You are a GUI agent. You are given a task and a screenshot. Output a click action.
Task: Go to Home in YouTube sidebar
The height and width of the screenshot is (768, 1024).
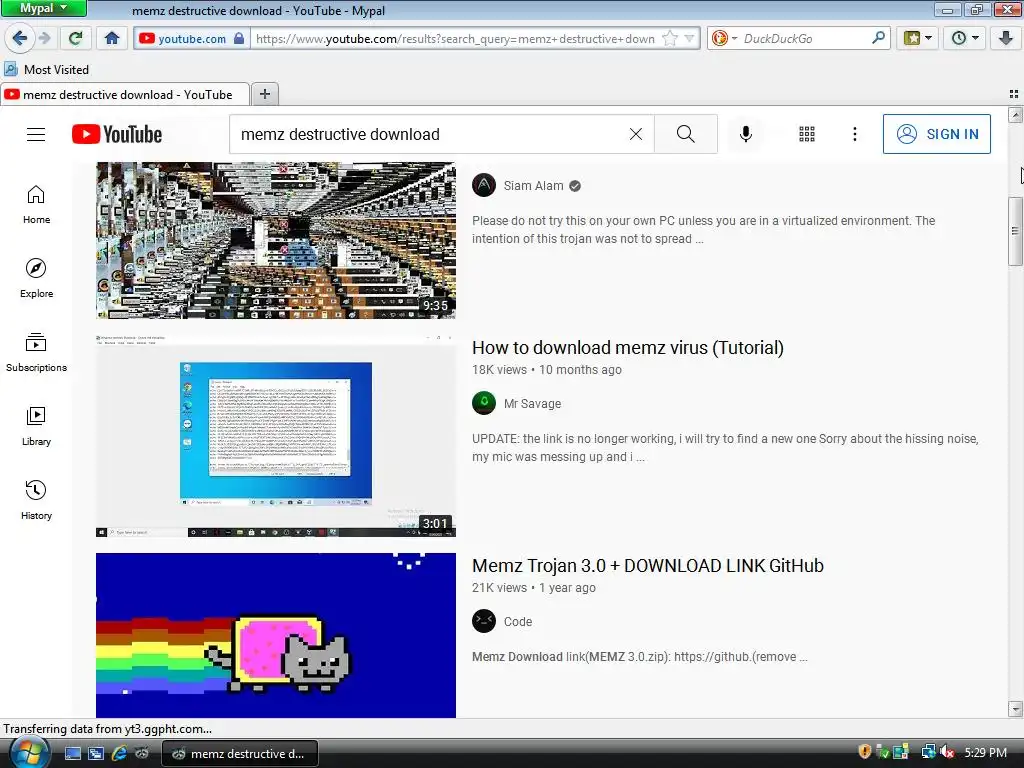pyautogui.click(x=36, y=204)
